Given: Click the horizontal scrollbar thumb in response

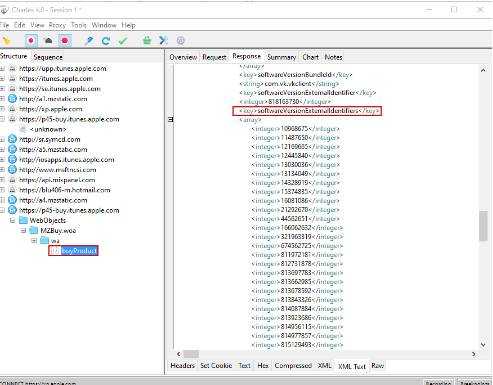Looking at the screenshot, I should coord(191,354).
